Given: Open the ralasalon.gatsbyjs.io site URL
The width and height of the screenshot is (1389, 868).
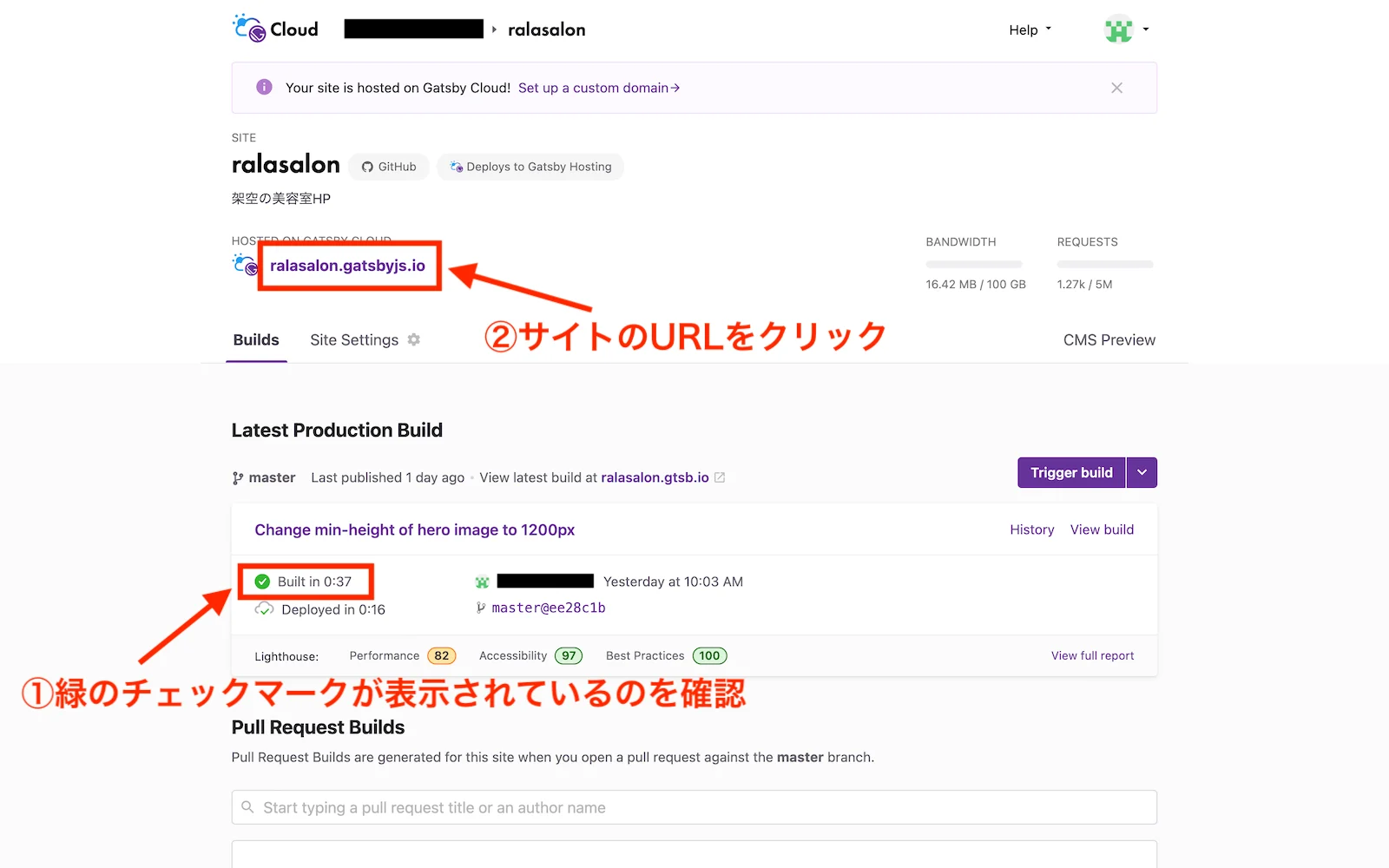Looking at the screenshot, I should [x=347, y=266].
